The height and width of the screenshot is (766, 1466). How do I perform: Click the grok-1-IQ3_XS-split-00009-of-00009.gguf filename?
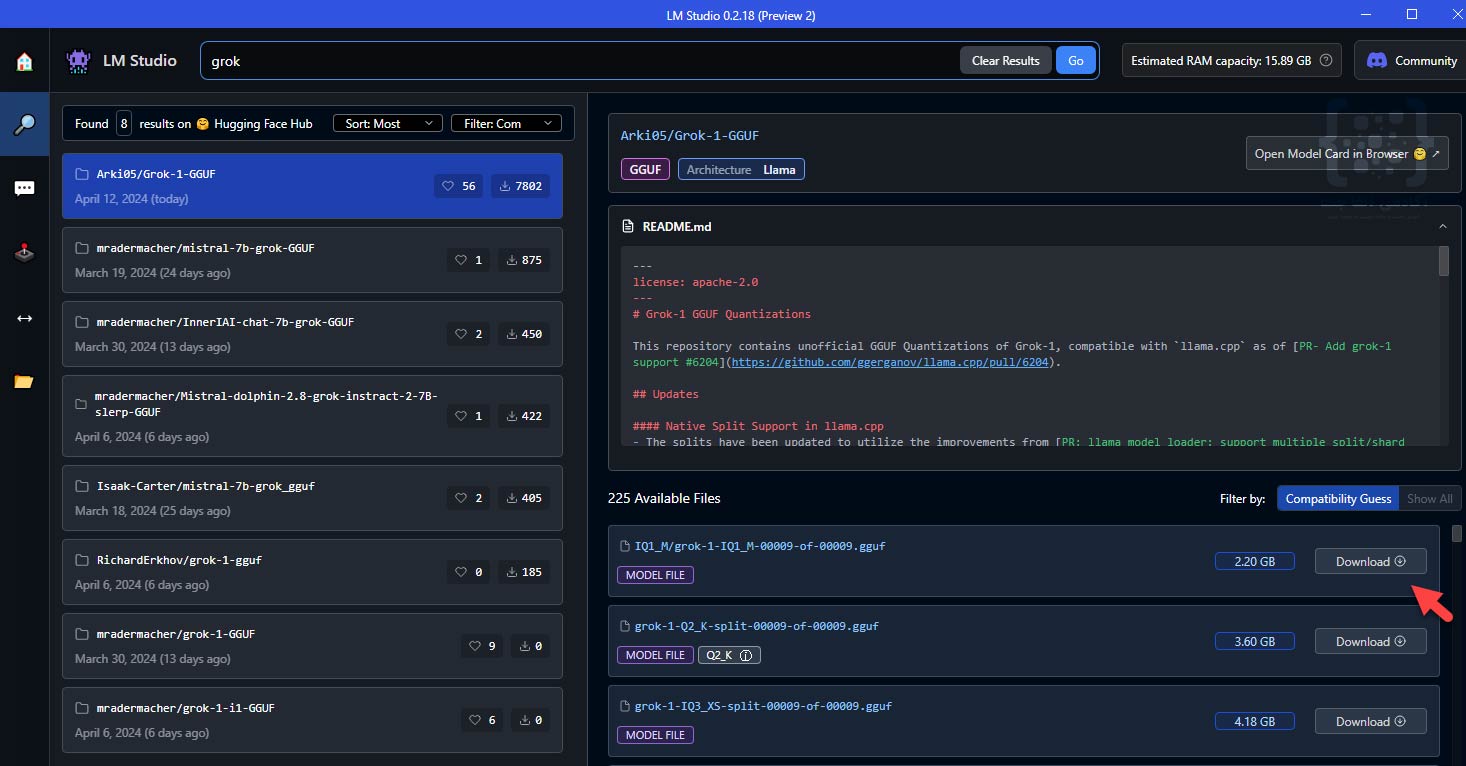click(x=763, y=706)
